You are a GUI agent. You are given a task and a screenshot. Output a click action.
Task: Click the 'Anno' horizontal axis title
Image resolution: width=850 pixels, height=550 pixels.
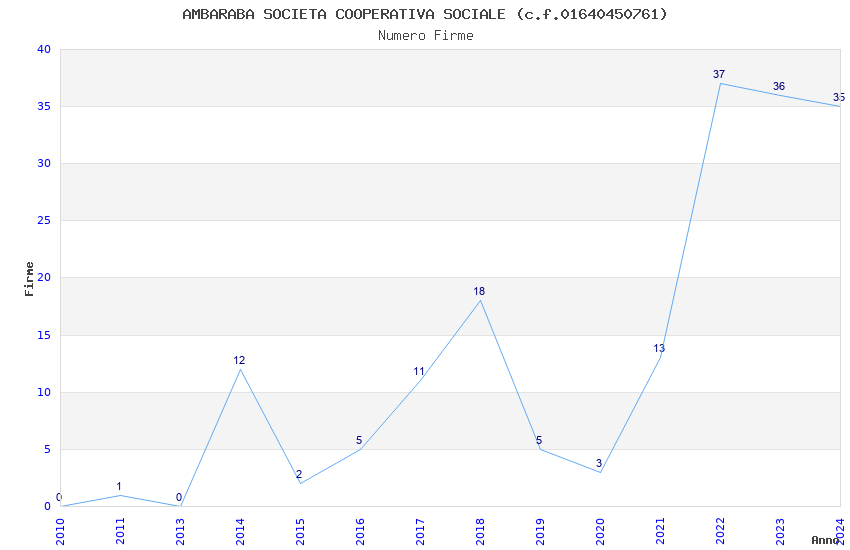pyautogui.click(x=825, y=540)
